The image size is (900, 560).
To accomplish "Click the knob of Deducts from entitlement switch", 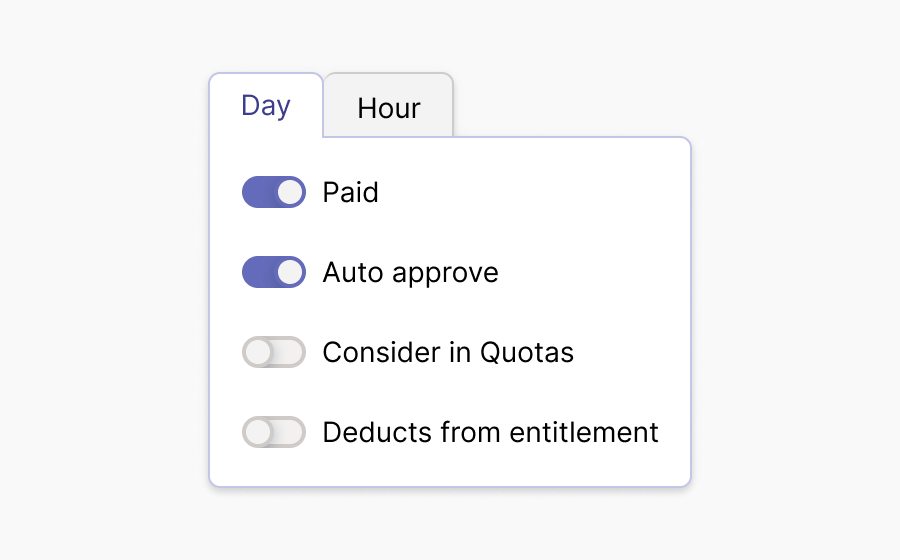I will tap(258, 432).
